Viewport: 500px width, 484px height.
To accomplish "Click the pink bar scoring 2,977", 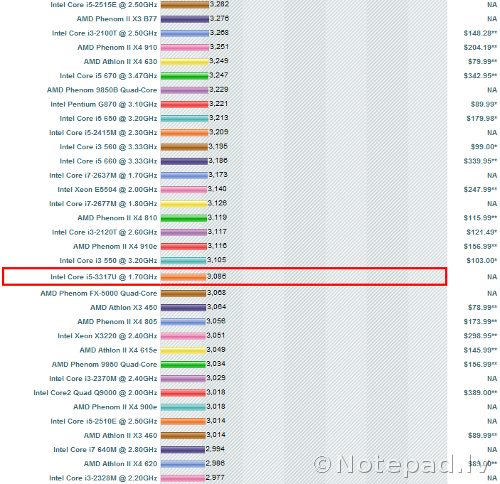I will coord(183,478).
